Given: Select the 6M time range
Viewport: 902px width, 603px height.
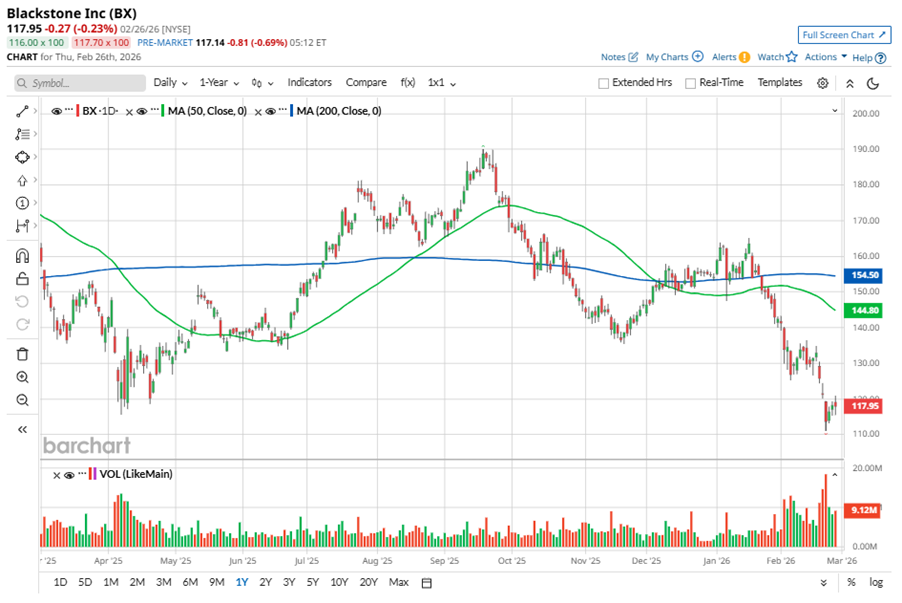Looking at the screenshot, I should [x=190, y=582].
